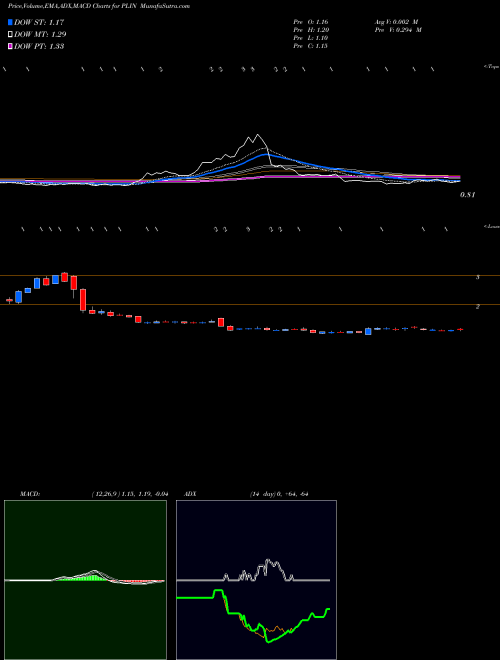Click the '0.81' price label
This screenshot has width=500, height=660.
(x=468, y=195)
